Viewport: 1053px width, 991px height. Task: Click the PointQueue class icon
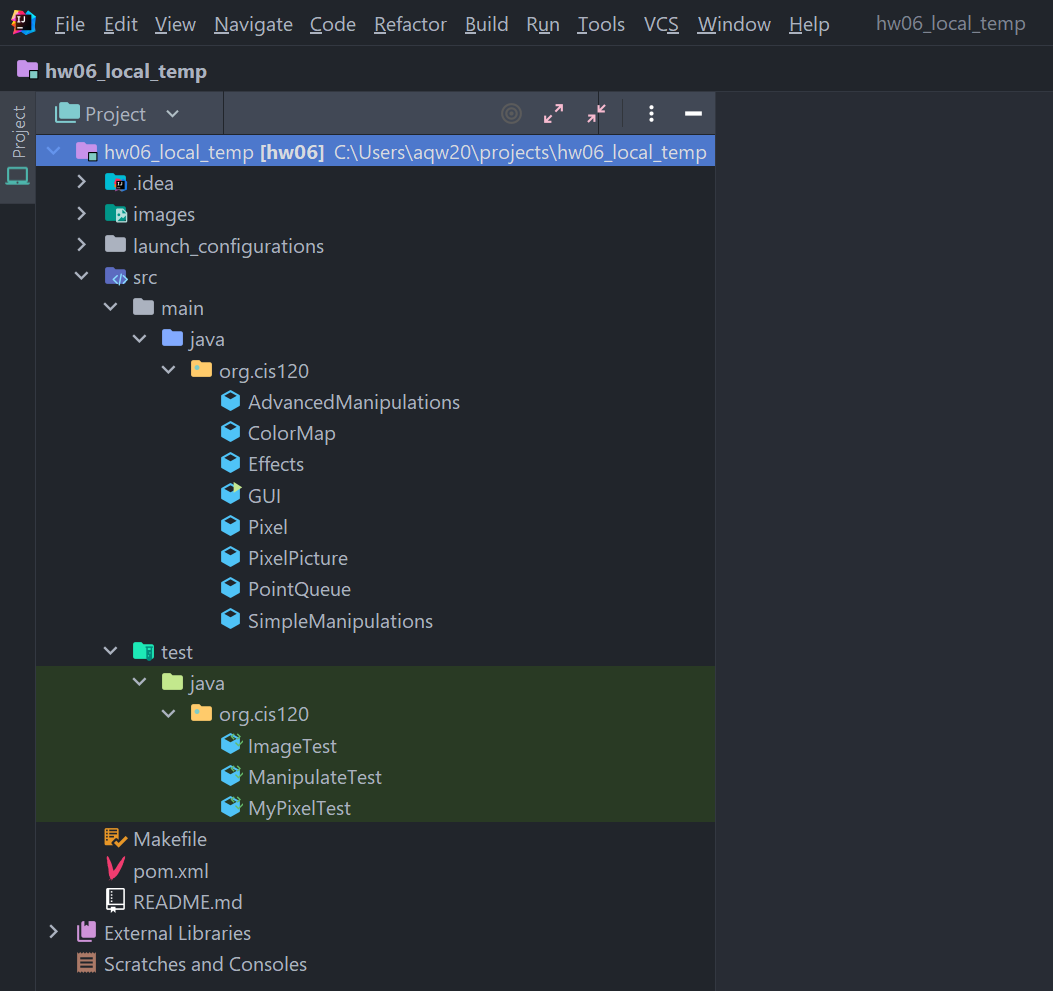[230, 587]
